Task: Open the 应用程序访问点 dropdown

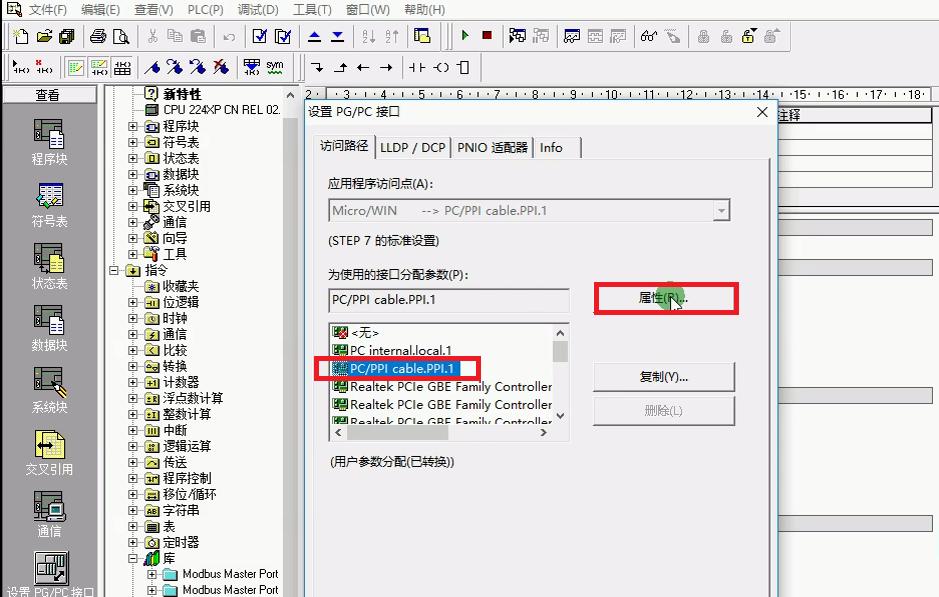Action: tap(722, 210)
